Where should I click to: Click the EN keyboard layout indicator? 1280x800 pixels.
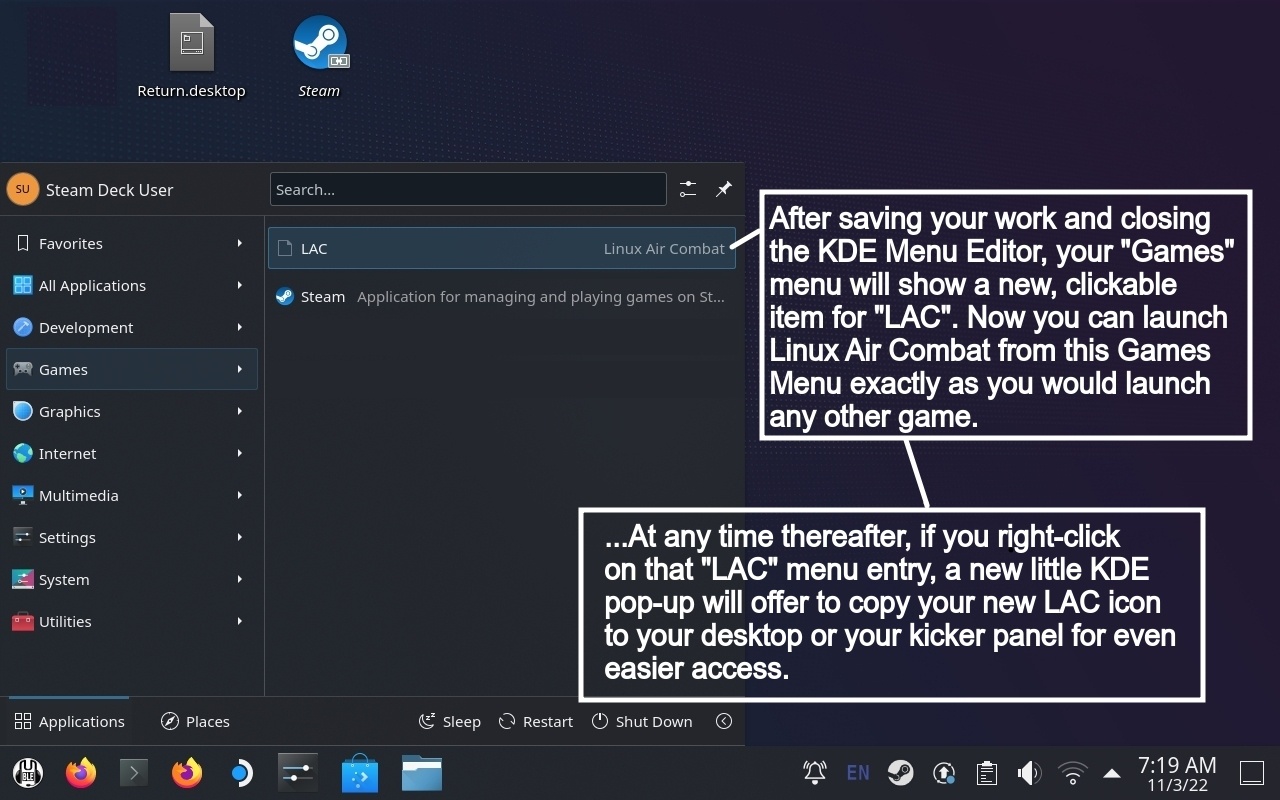pos(857,772)
